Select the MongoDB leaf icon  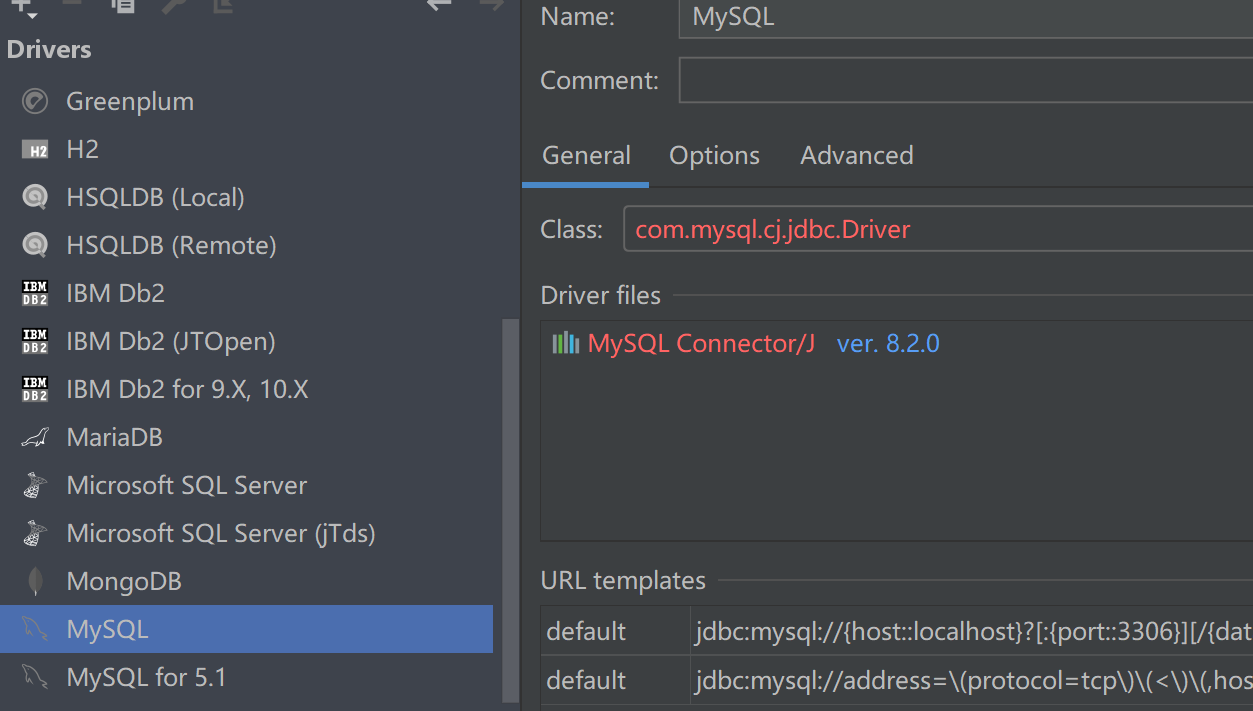click(35, 581)
